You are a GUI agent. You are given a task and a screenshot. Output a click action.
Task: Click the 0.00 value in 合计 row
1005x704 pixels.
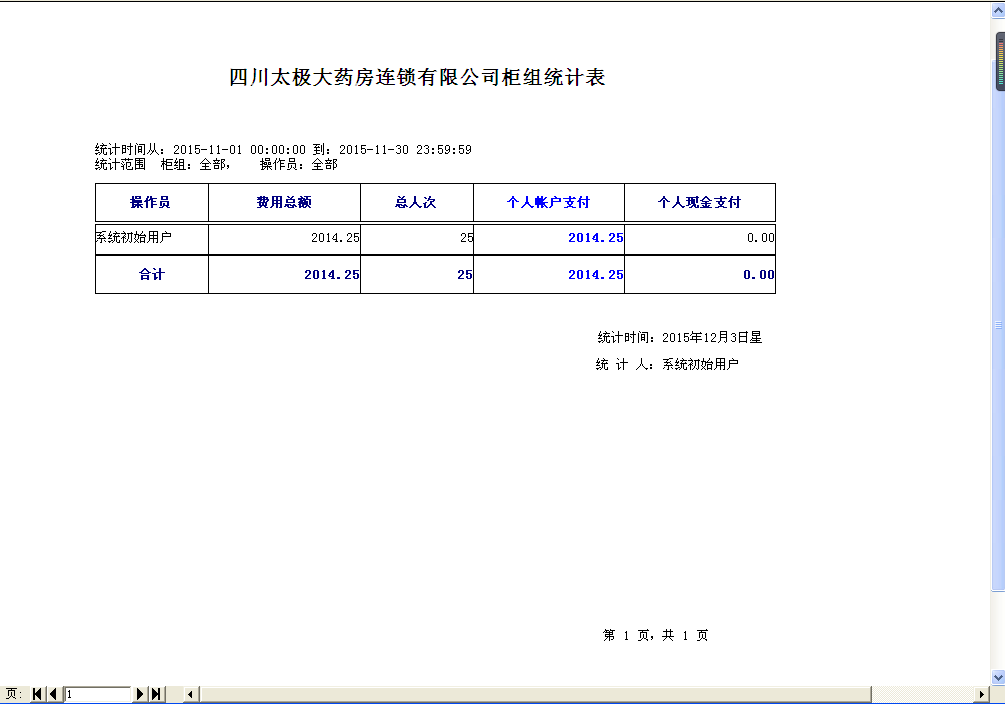pyautogui.click(x=759, y=275)
